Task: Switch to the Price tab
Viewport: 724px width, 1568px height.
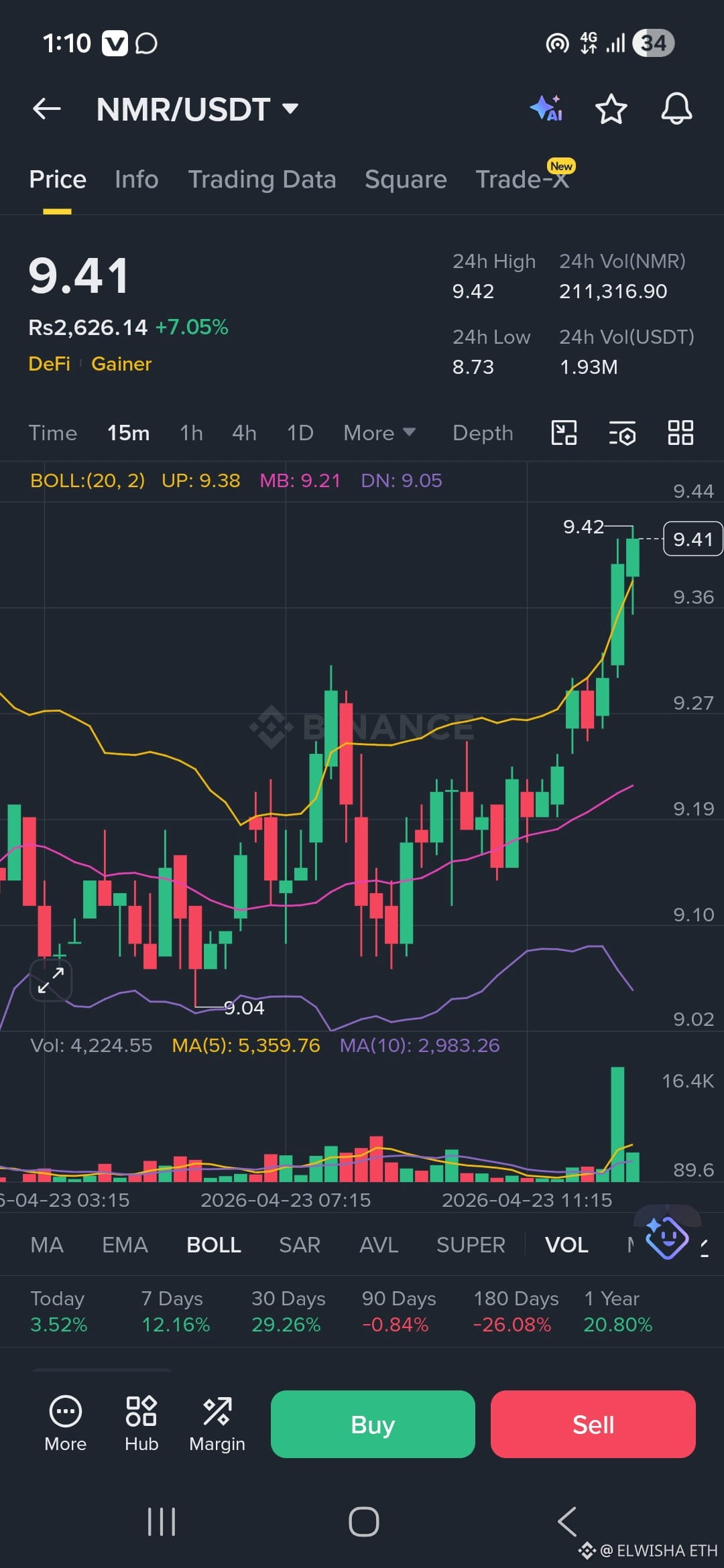Action: (x=58, y=180)
